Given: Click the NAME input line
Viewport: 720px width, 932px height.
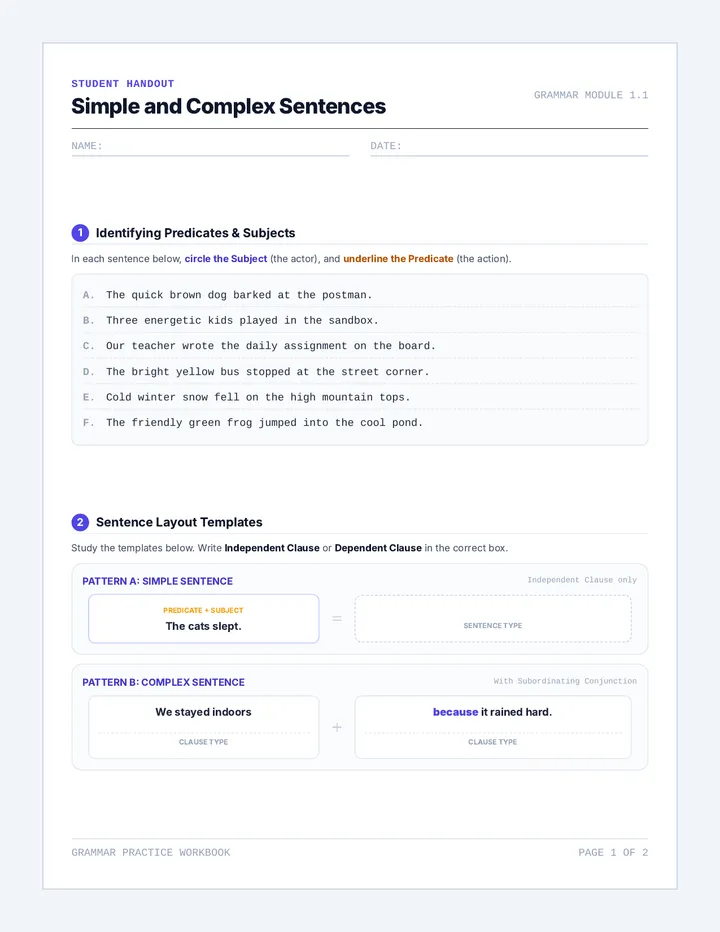Looking at the screenshot, I should (x=210, y=147).
